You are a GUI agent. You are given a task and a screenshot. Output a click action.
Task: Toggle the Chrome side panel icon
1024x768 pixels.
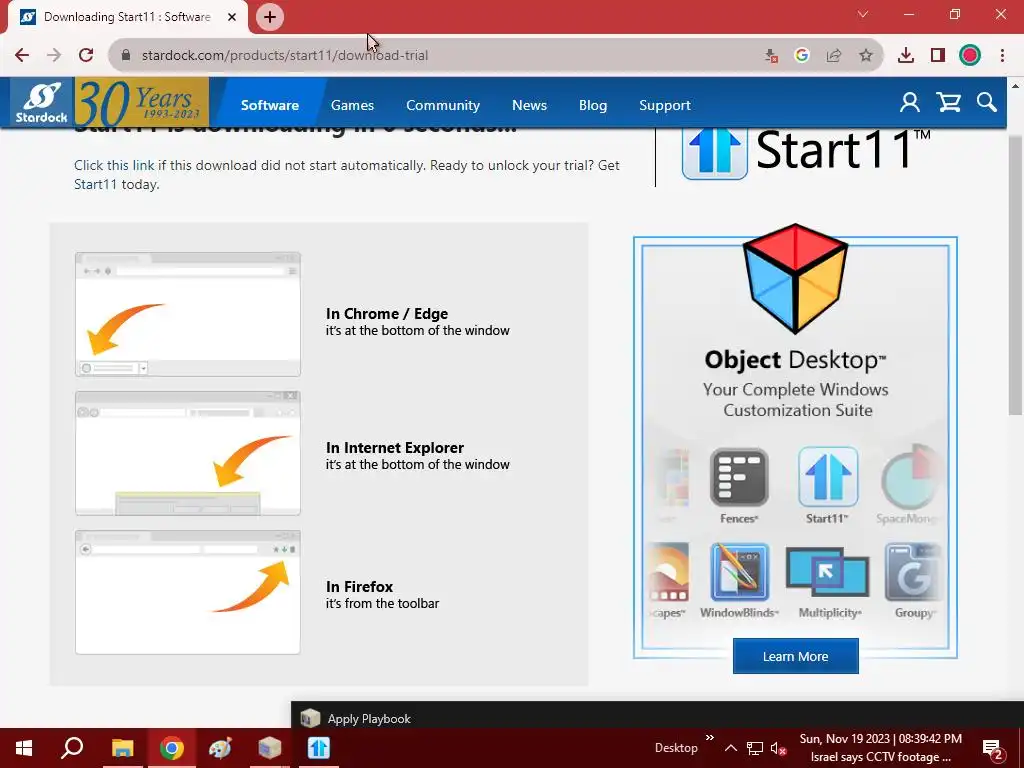(x=938, y=56)
